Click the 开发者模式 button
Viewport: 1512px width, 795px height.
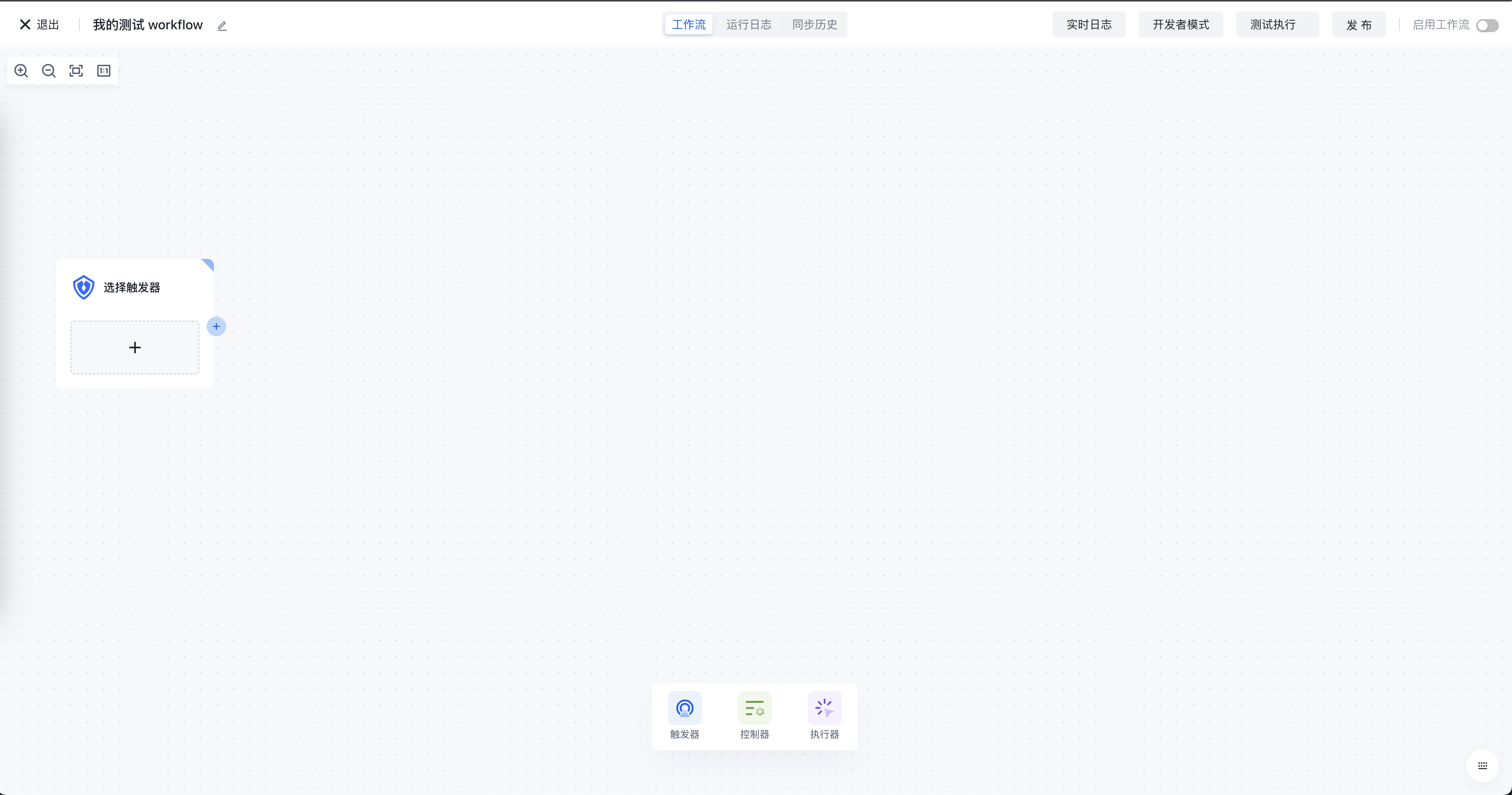(x=1181, y=25)
